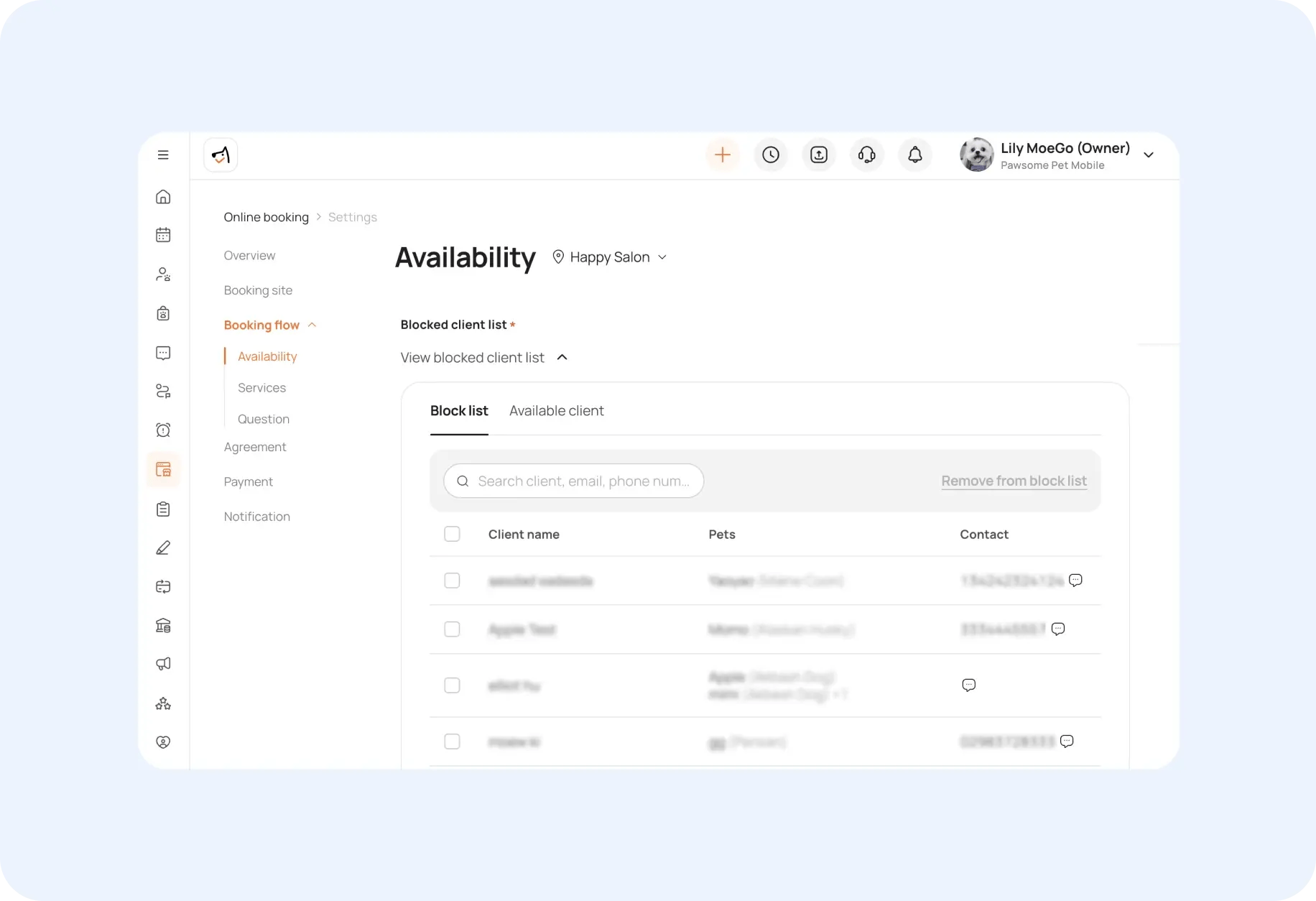This screenshot has width=1316, height=901.
Task: Click the headset support icon
Action: pyautogui.click(x=867, y=155)
